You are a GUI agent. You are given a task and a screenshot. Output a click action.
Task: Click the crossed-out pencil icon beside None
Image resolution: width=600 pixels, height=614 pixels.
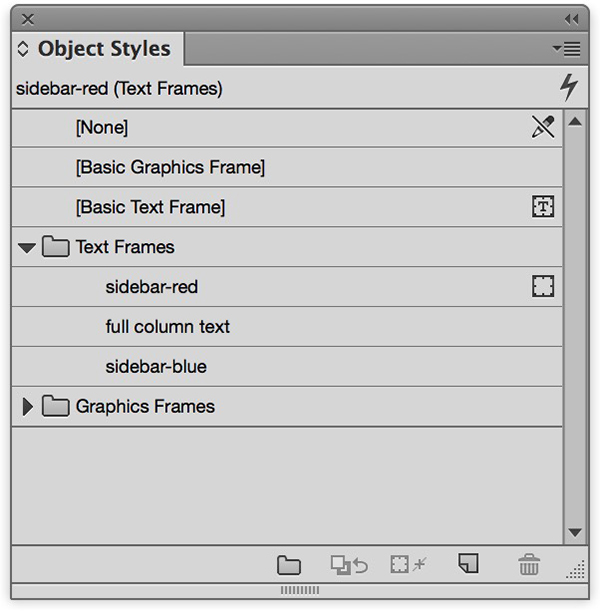click(x=543, y=126)
